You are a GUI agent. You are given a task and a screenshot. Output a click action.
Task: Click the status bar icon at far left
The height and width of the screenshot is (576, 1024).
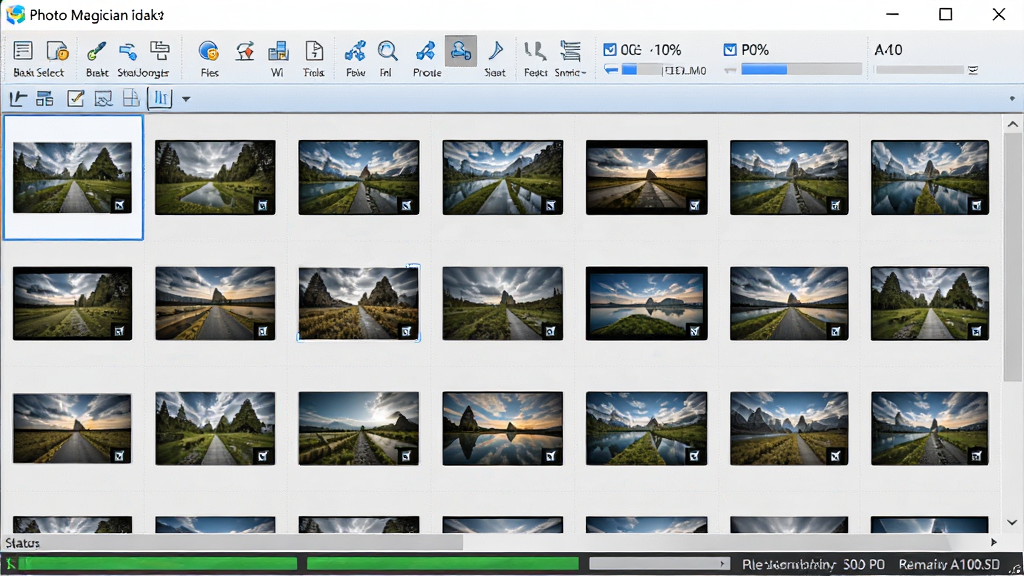[10, 564]
